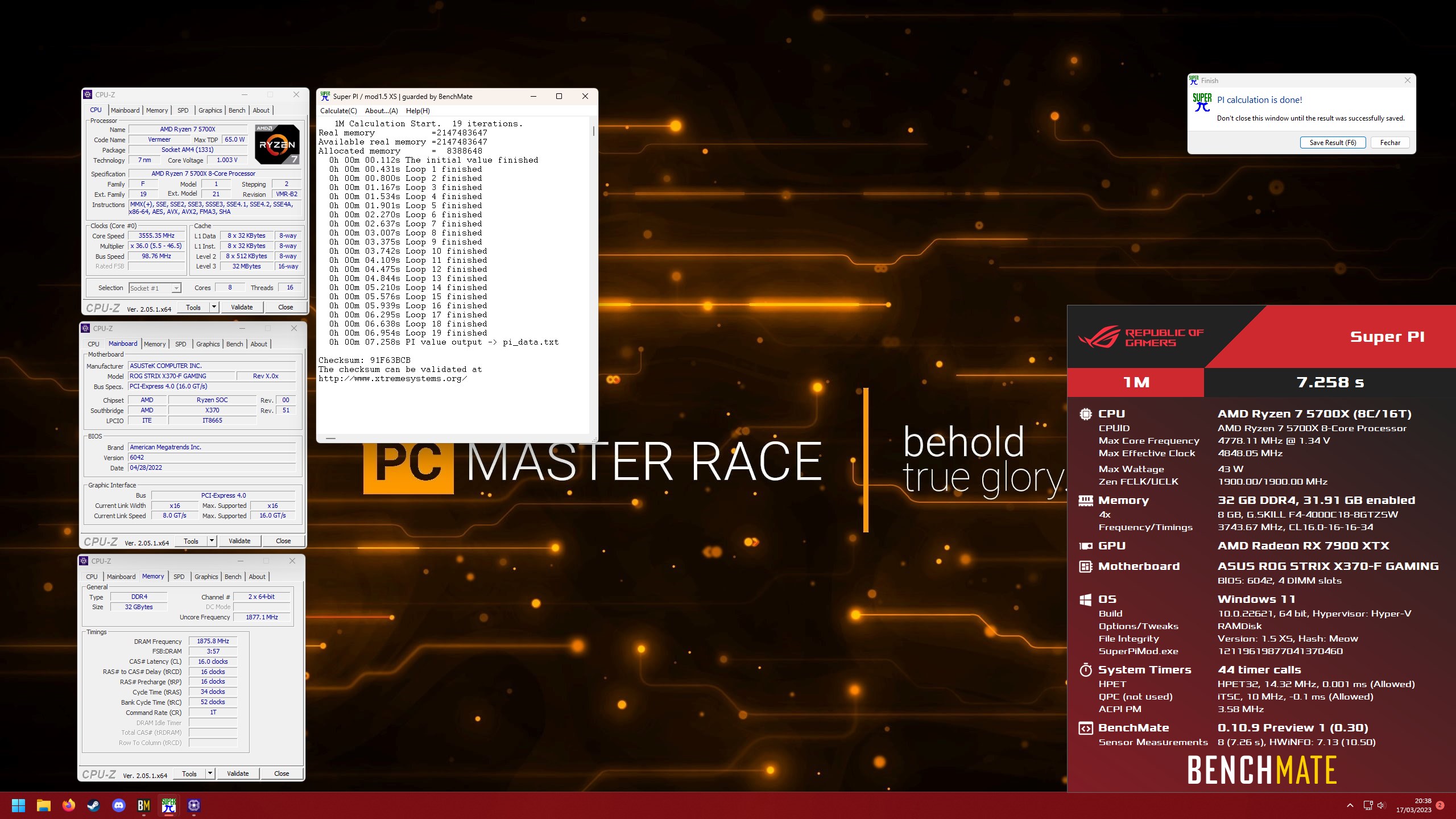The width and height of the screenshot is (1456, 819).
Task: Click 7.258 s result in BenchMate
Action: tap(1330, 382)
